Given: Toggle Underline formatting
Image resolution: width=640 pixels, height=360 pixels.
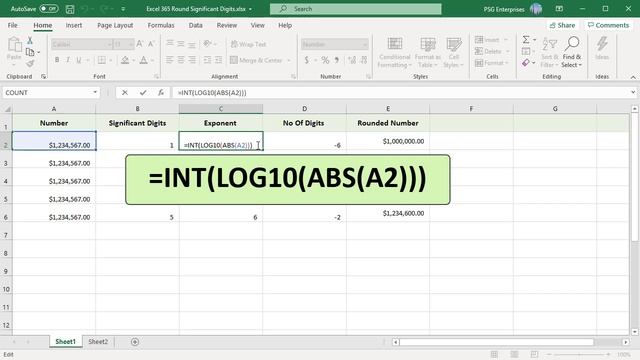Looking at the screenshot, I should click(x=79, y=60).
